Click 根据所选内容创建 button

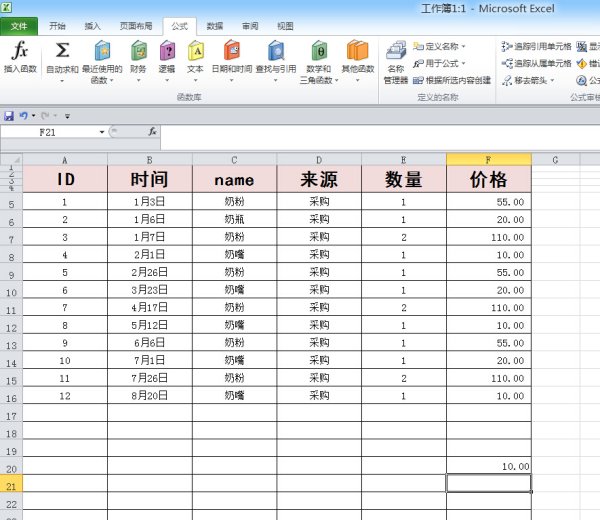[452, 80]
